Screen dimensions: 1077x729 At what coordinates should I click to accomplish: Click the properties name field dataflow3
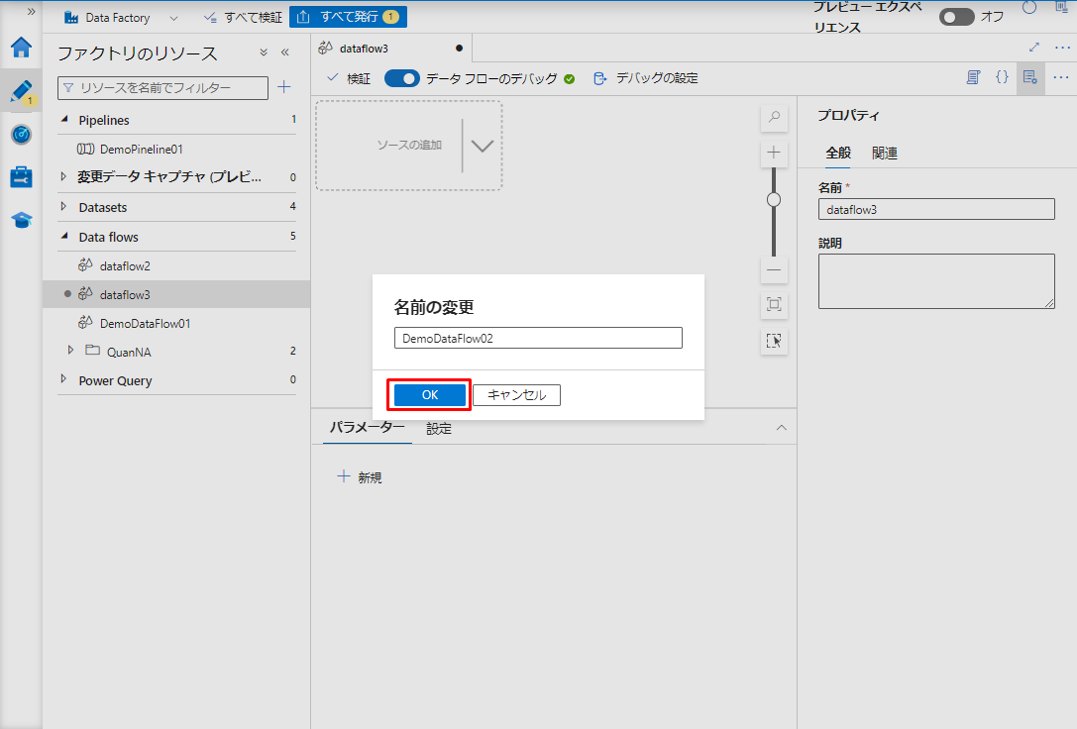tap(936, 210)
